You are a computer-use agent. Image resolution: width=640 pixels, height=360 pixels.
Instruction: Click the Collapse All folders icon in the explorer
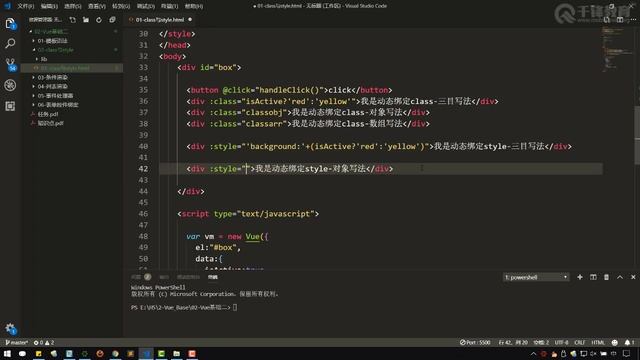click(112, 20)
